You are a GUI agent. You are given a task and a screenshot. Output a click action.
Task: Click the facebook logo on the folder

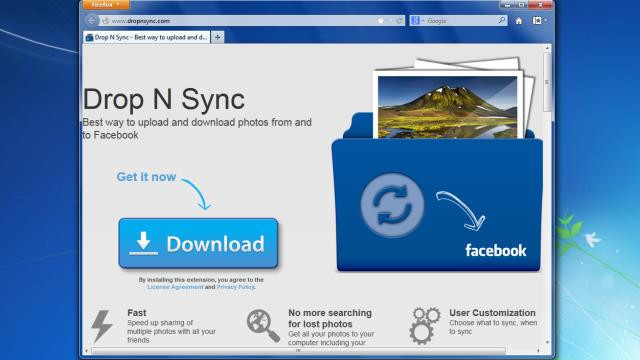coord(496,250)
